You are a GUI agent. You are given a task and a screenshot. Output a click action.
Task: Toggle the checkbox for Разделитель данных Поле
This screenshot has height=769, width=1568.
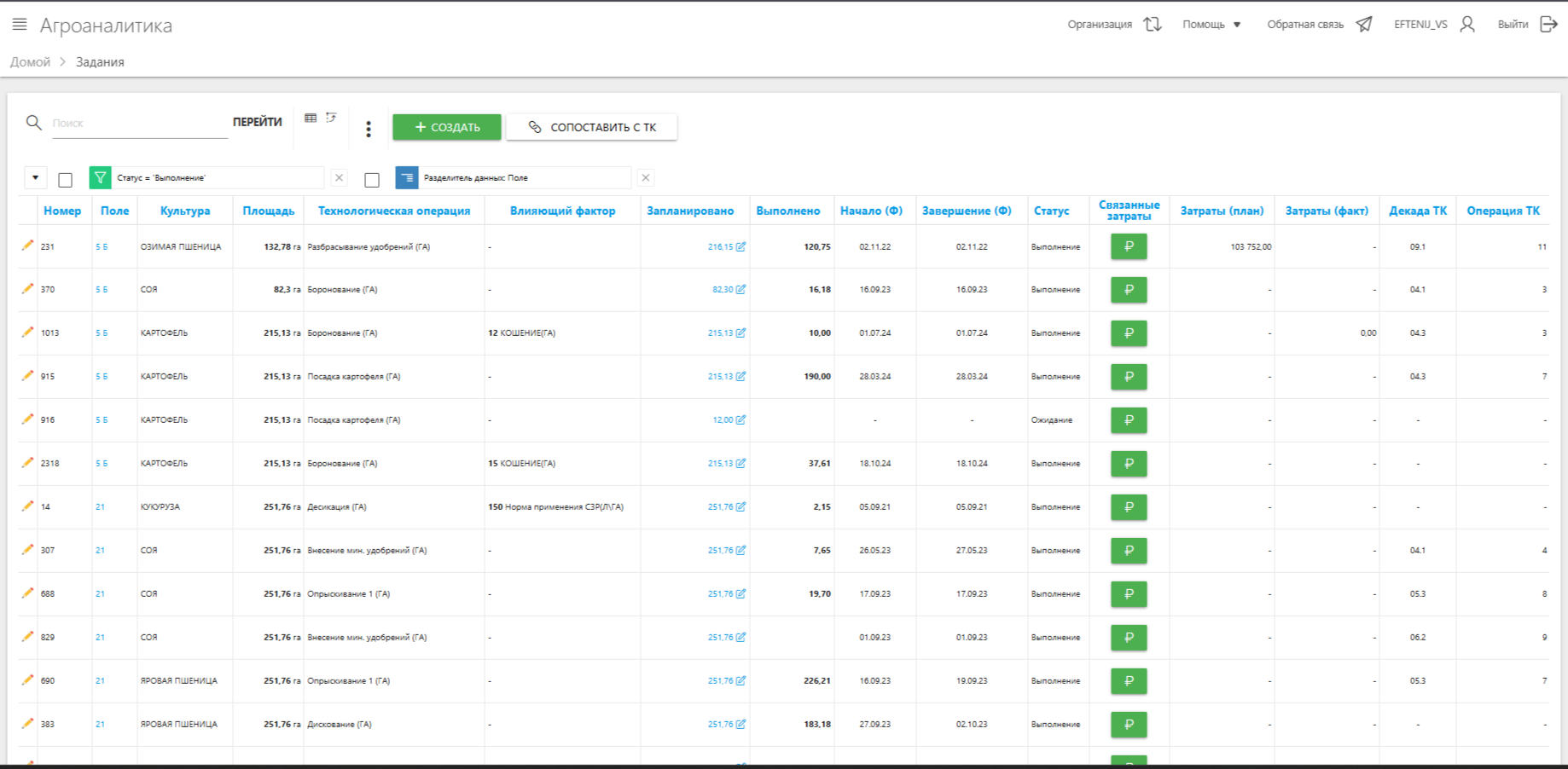tap(372, 180)
